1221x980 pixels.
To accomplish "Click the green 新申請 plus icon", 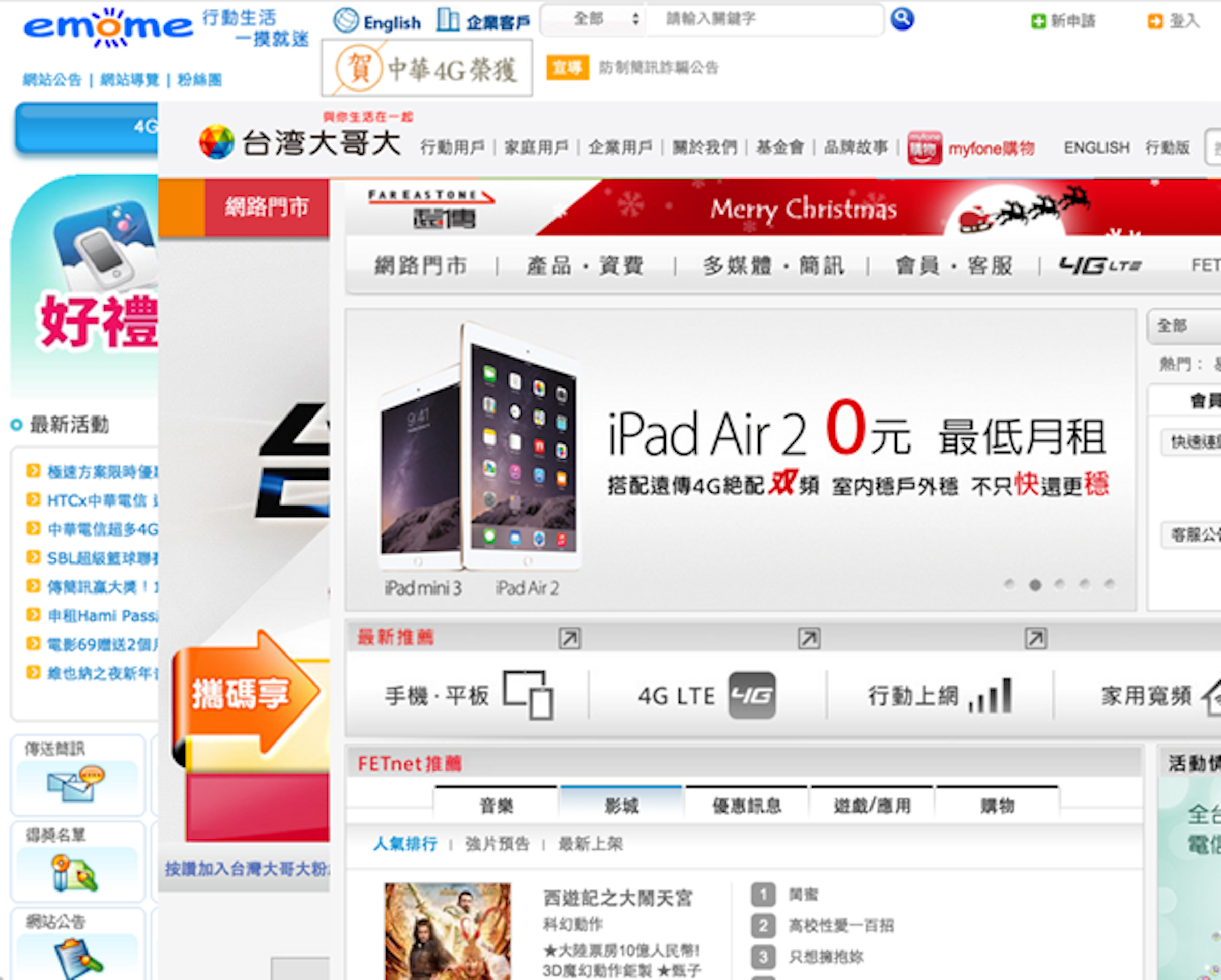I will (x=1038, y=21).
